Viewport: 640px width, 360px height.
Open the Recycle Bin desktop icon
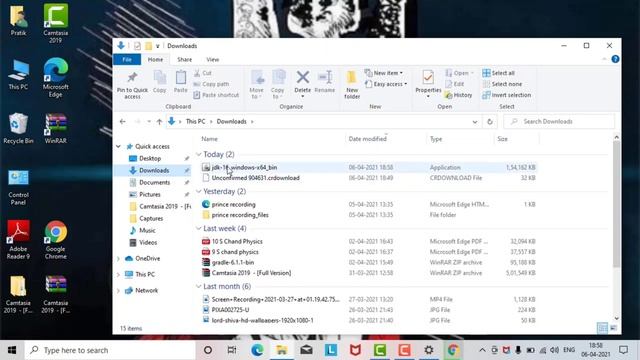click(18, 128)
